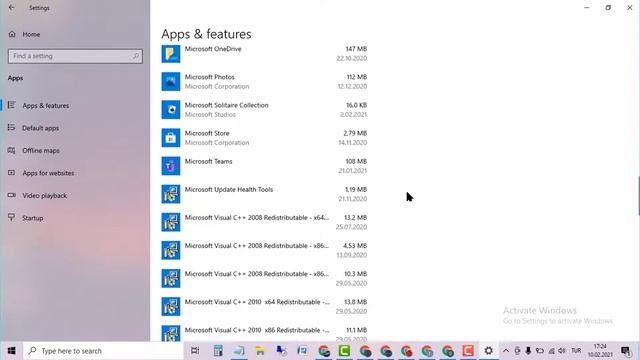
Task: Switch the TUR input language indicator
Action: 576,351
